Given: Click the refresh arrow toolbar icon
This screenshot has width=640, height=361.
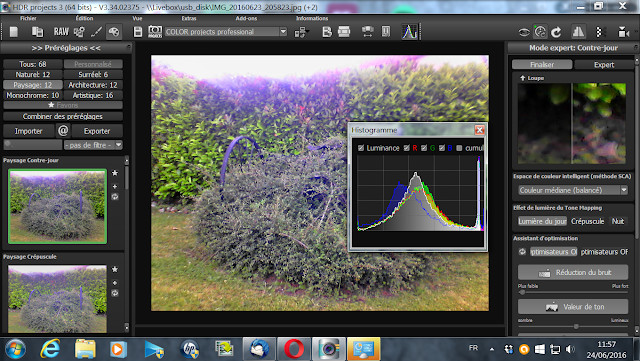Looking at the screenshot, I should click(556, 32).
